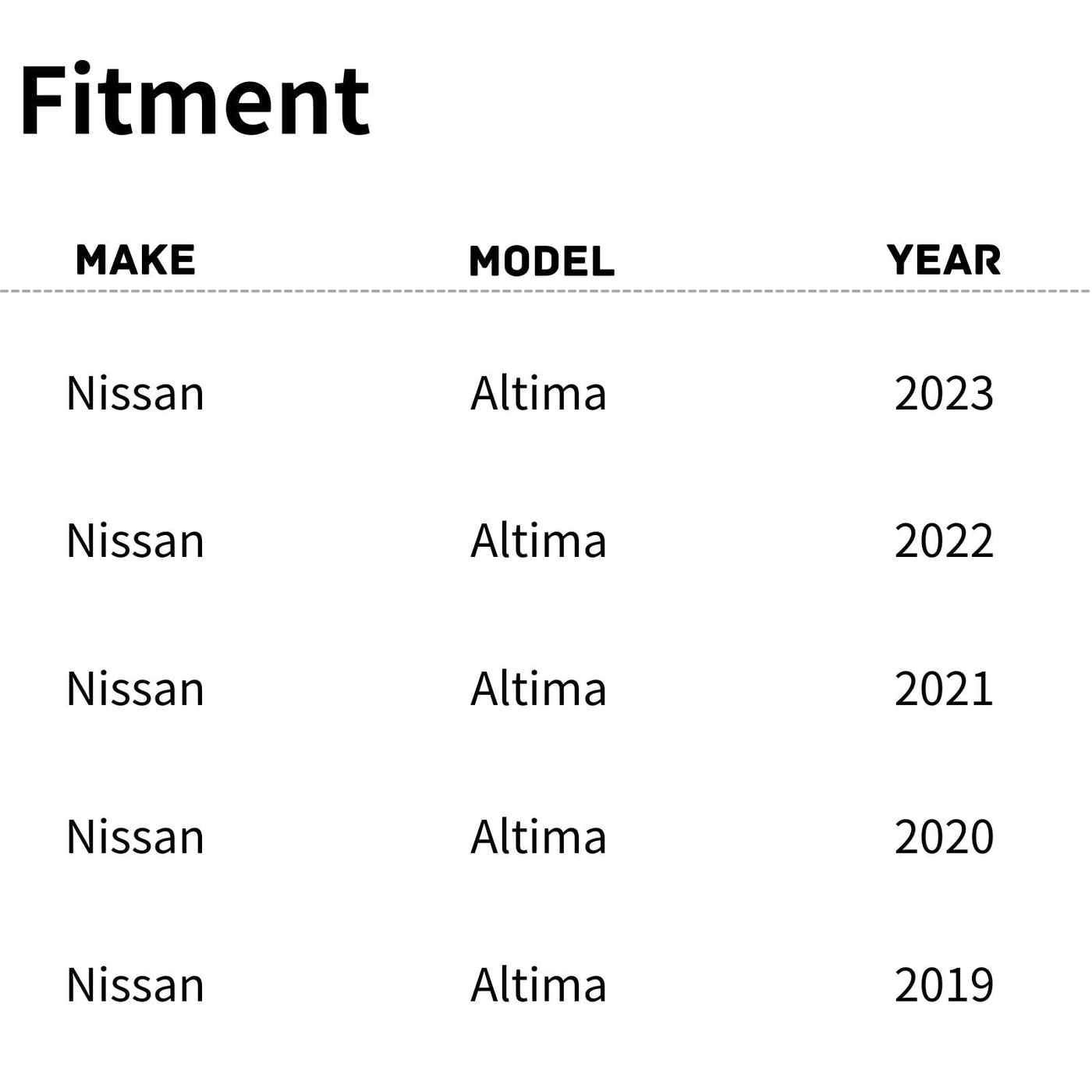Click Nissan in the 2023 row

[136, 393]
